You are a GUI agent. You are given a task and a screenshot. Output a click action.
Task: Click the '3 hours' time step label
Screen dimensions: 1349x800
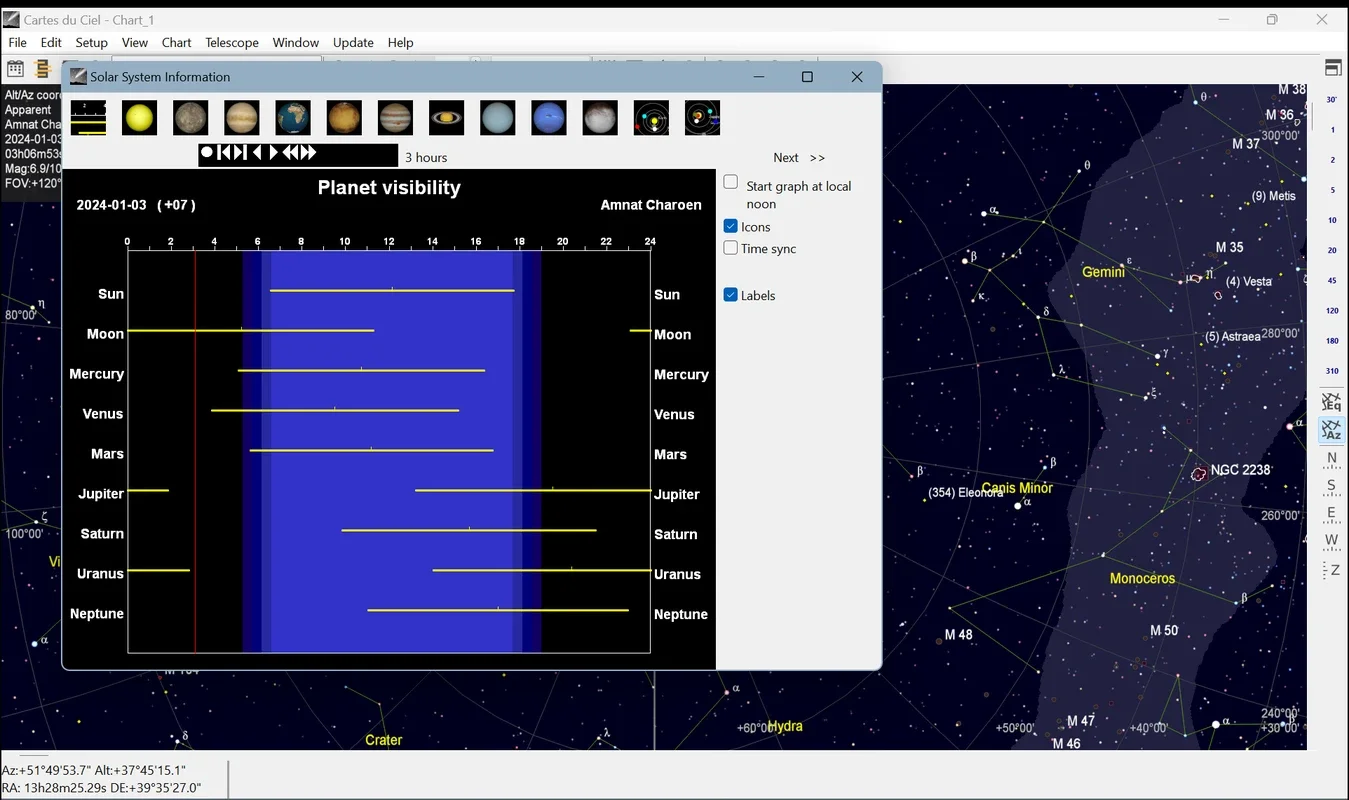(426, 157)
